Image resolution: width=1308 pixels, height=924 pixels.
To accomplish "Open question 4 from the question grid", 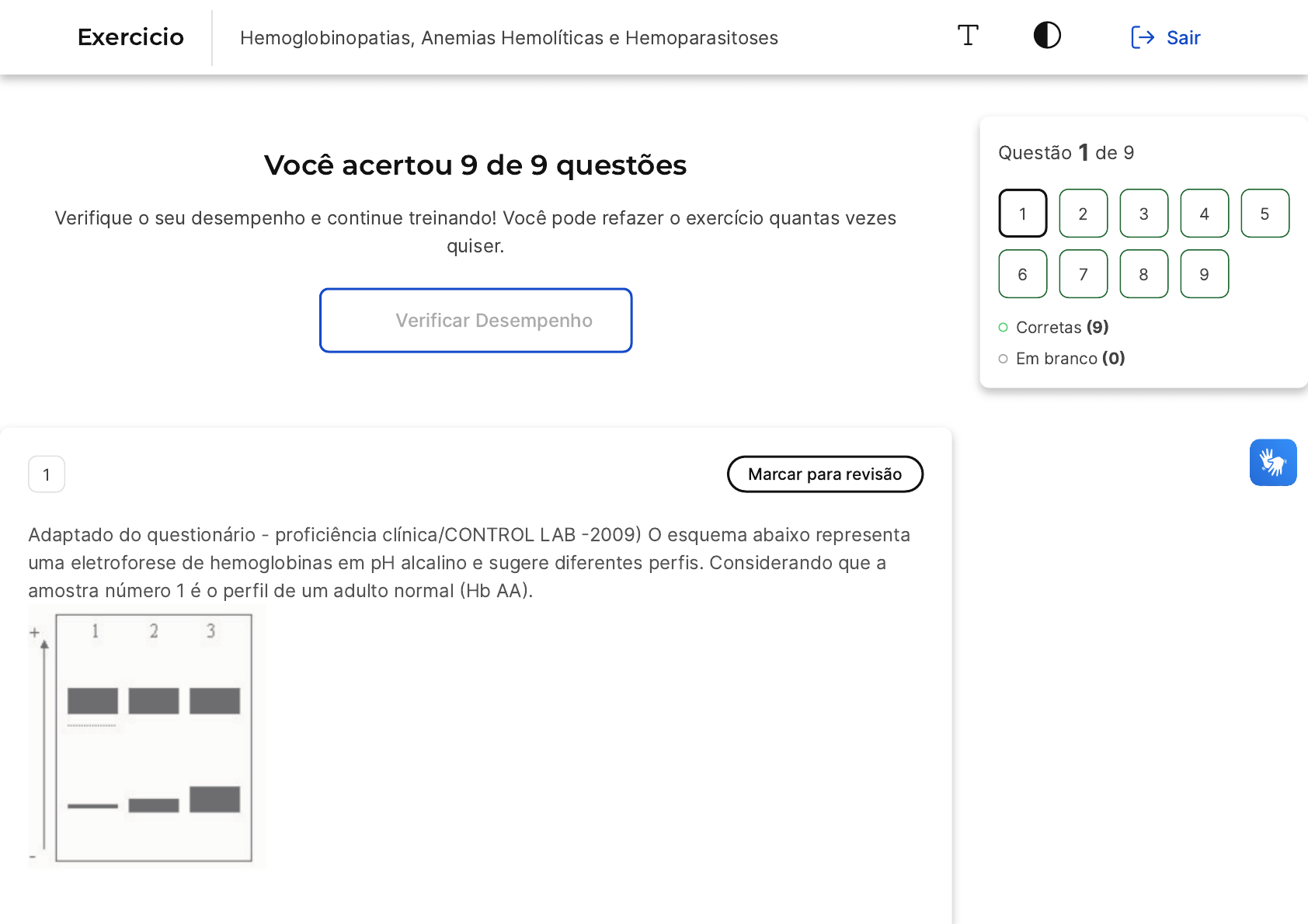I will 1204,214.
